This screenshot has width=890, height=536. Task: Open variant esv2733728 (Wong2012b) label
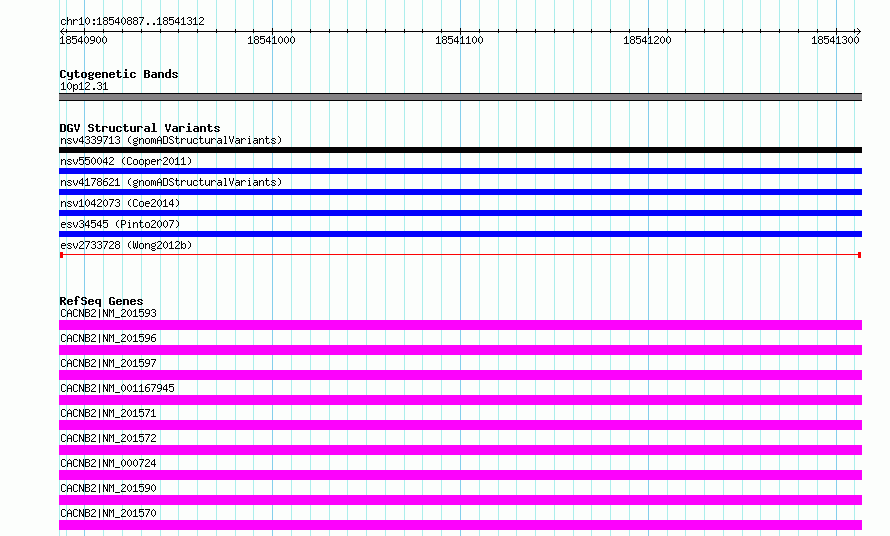[126, 245]
